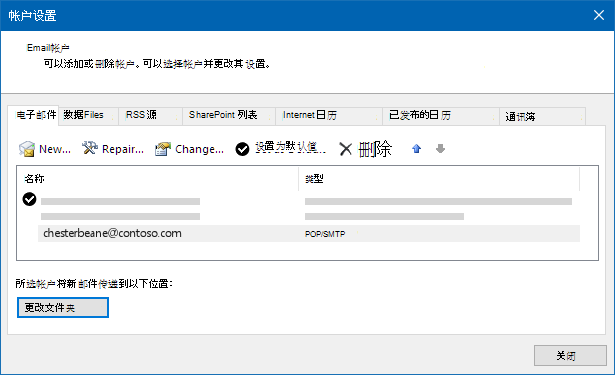Open the 通讯簿 tab
Screen dimensions: 615x375
pyautogui.click(x=543, y=117)
